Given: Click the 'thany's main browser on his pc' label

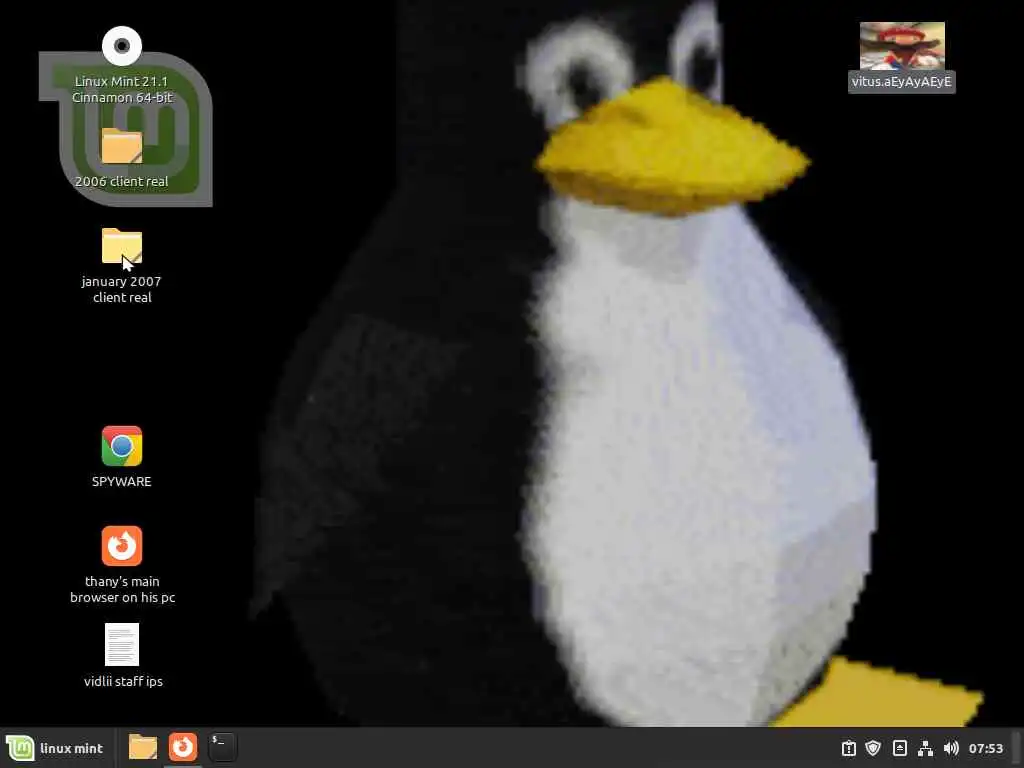Looking at the screenshot, I should coord(123,589).
